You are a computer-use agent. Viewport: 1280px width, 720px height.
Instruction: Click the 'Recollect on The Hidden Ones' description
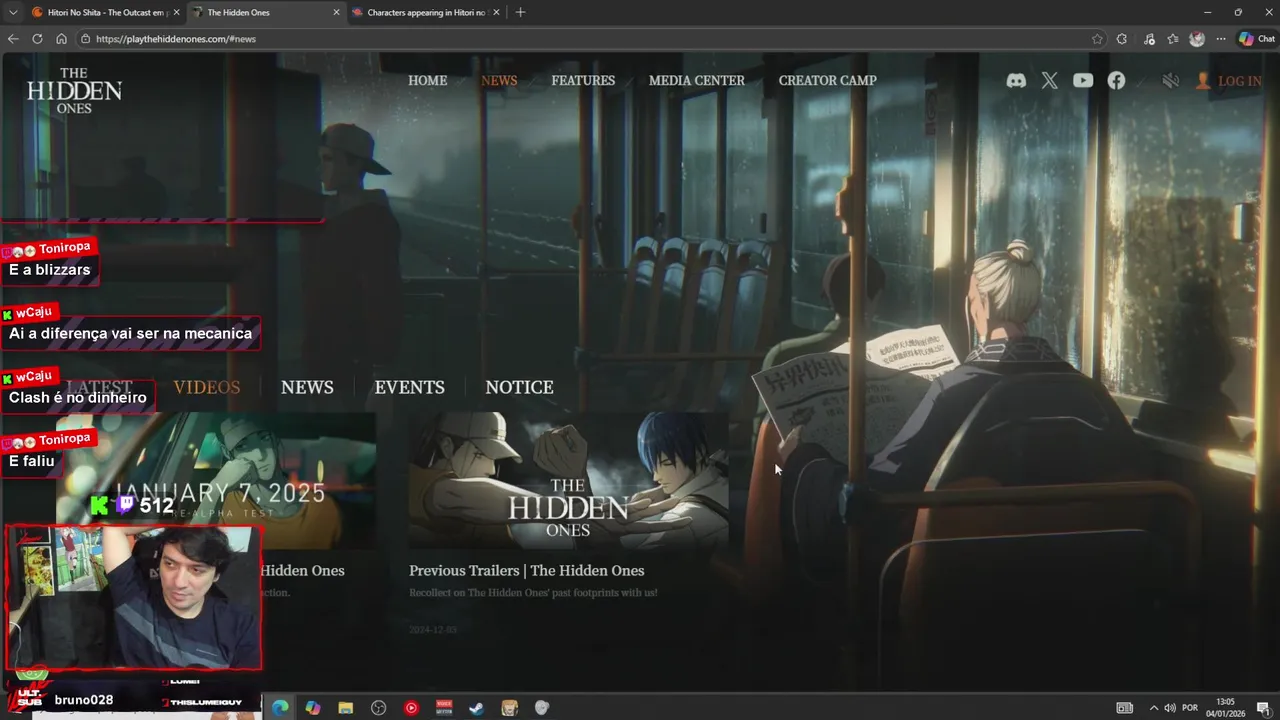coord(533,593)
